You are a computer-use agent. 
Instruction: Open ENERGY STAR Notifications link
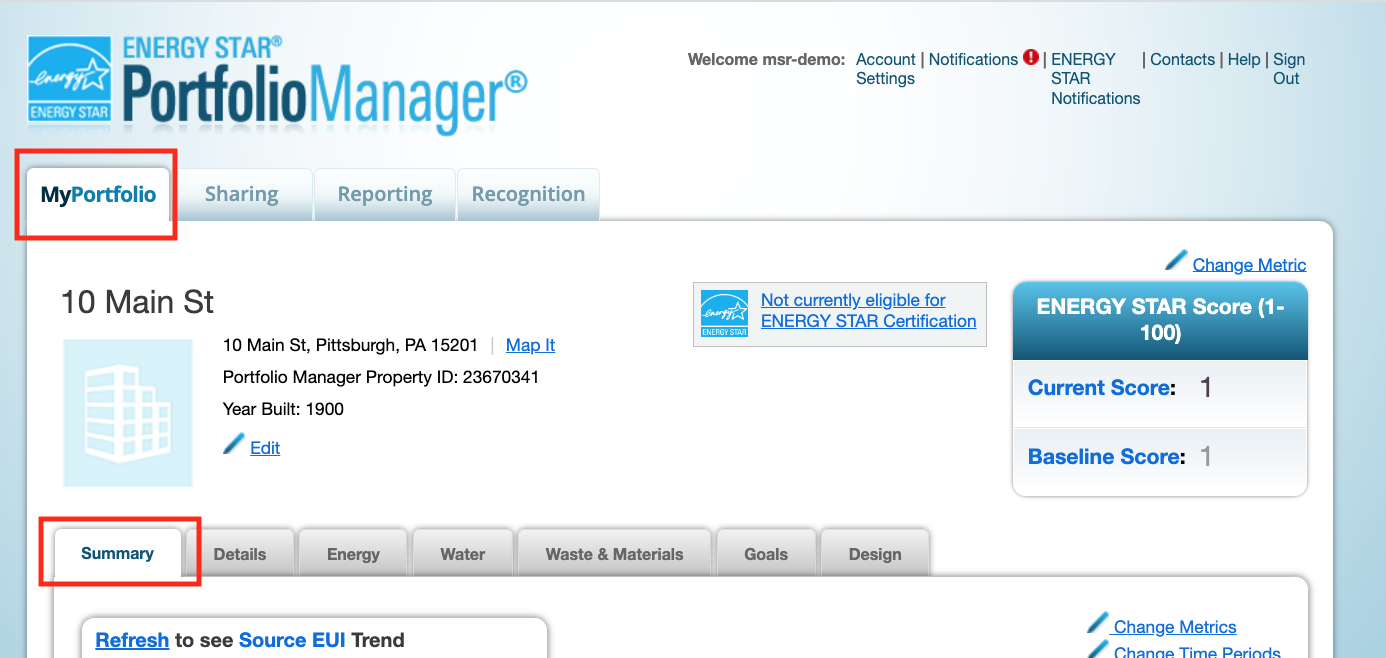click(x=1095, y=79)
